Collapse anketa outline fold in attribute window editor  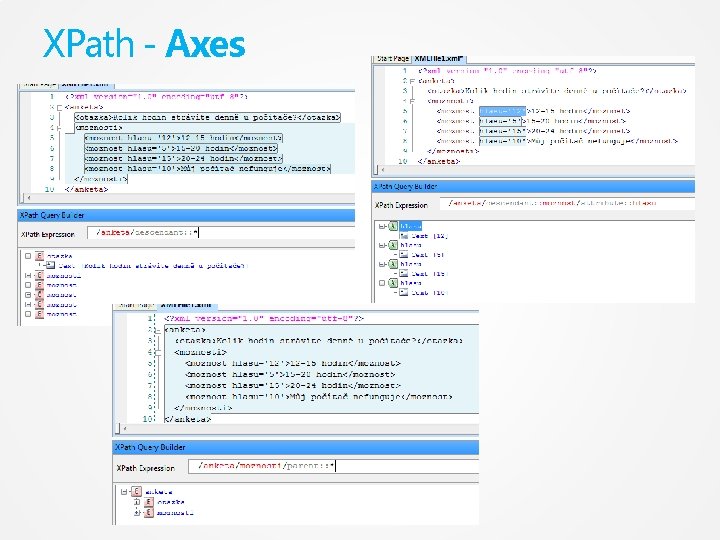[x=412, y=81]
